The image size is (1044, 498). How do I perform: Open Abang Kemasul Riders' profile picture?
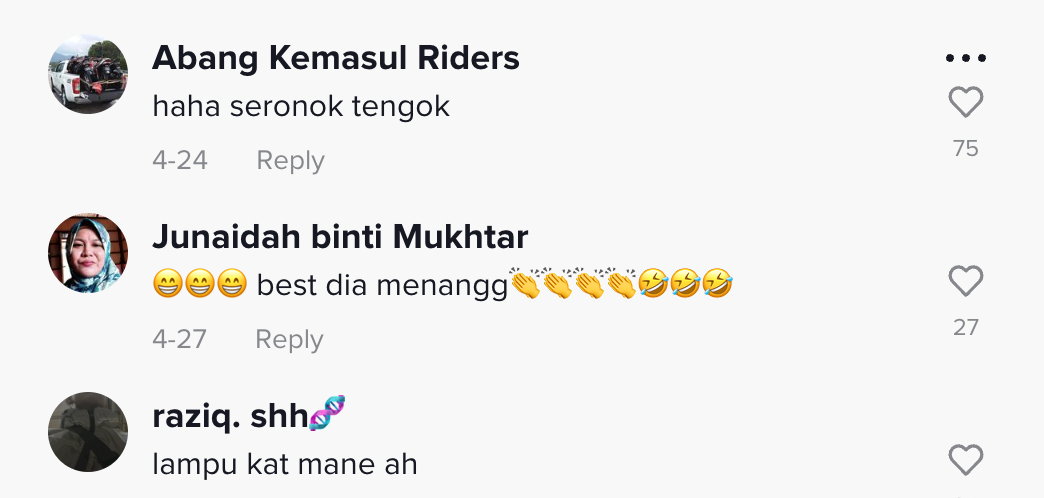pos(88,74)
